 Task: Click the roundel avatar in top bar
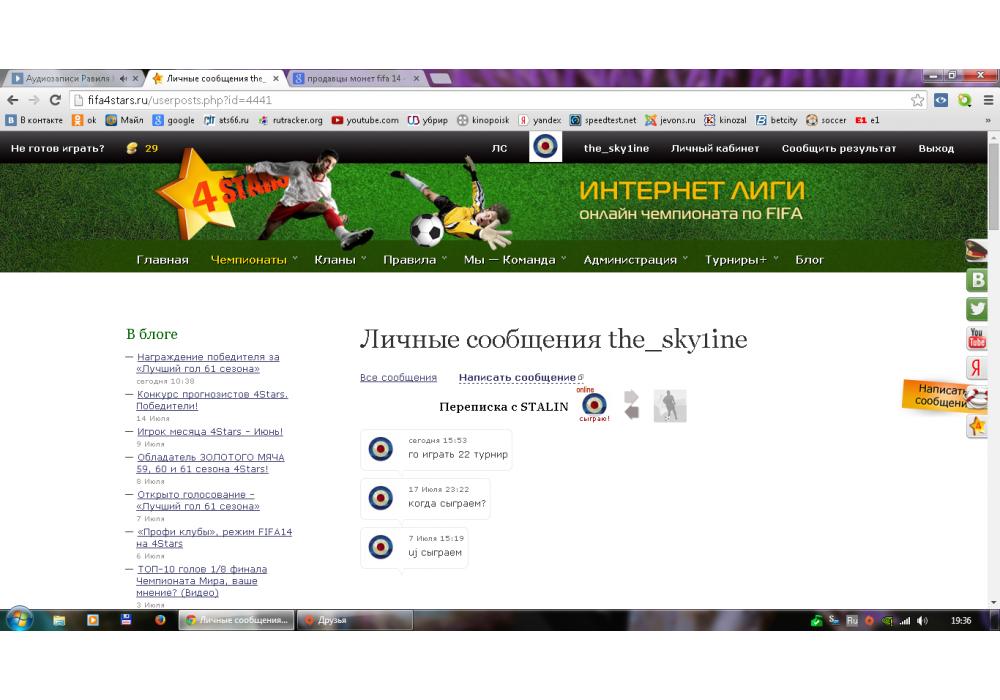(545, 148)
